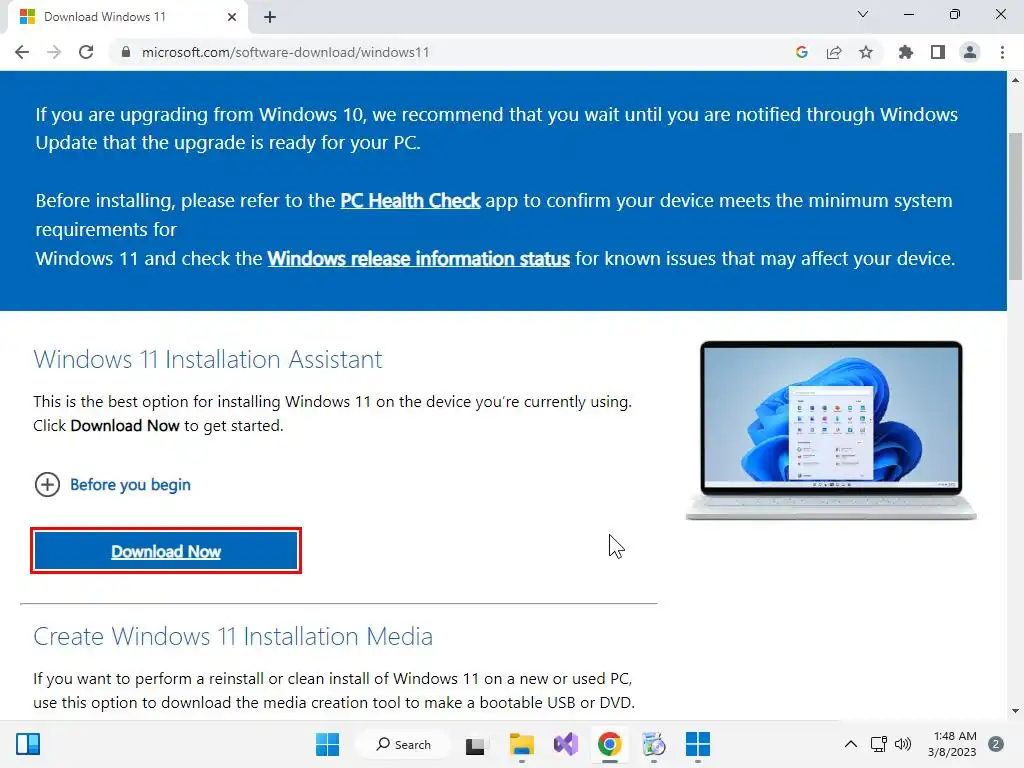Open network status in system tray
Screen dimensions: 1024x768
[x=879, y=744]
